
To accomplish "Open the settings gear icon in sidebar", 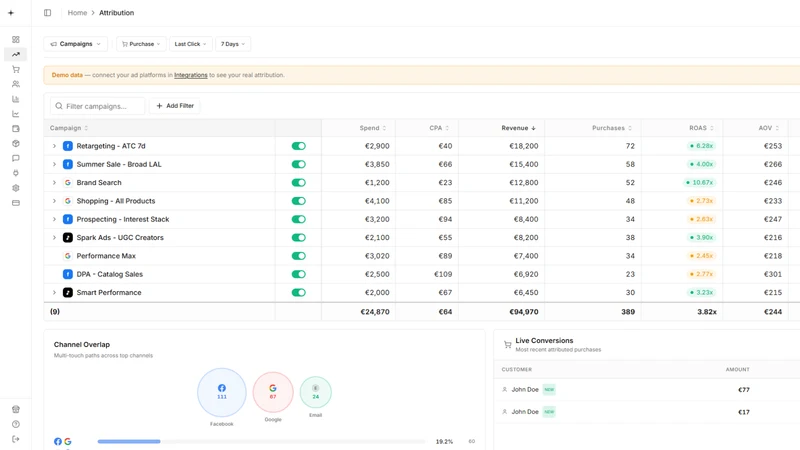I will pos(16,188).
